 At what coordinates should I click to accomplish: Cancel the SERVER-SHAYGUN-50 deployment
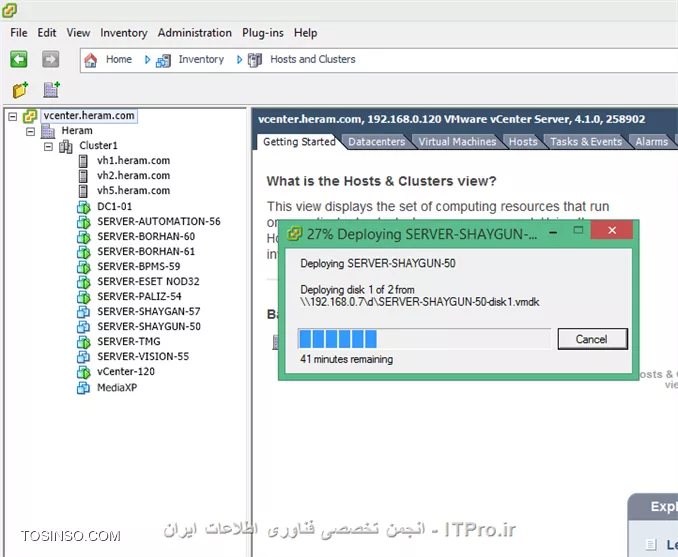(x=592, y=339)
